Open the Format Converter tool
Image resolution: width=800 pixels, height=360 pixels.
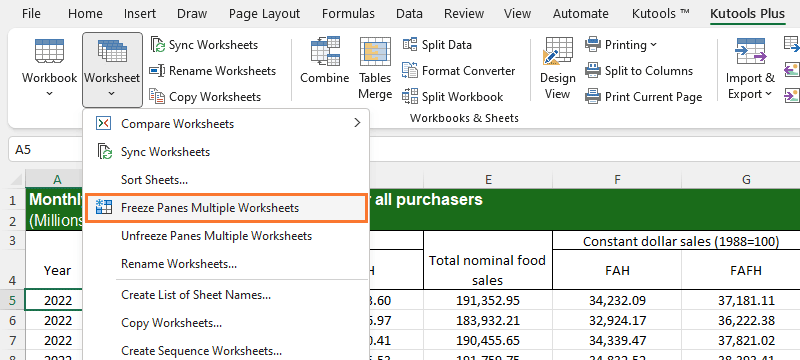459,71
